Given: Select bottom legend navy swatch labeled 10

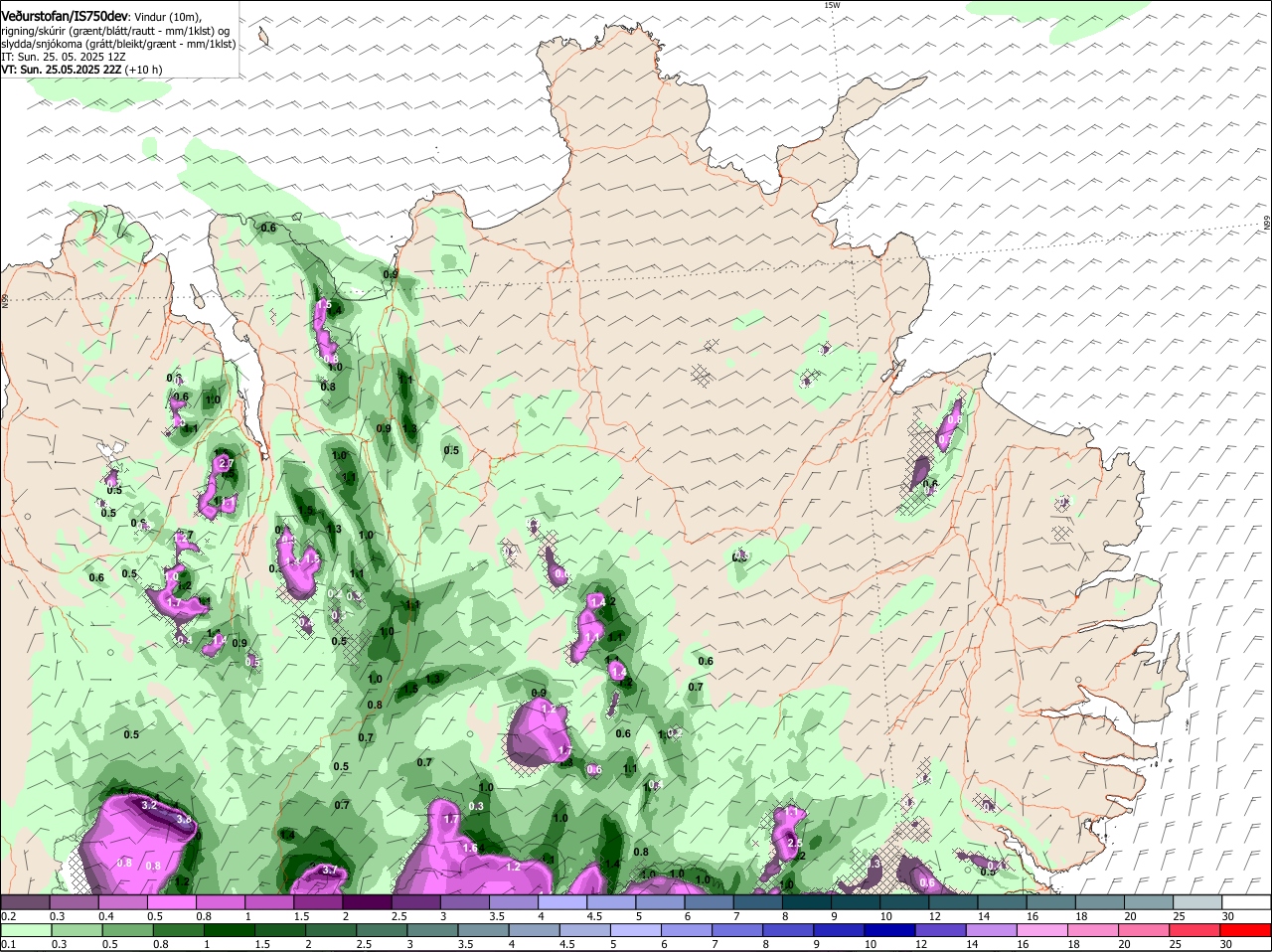Looking at the screenshot, I should (x=890, y=930).
